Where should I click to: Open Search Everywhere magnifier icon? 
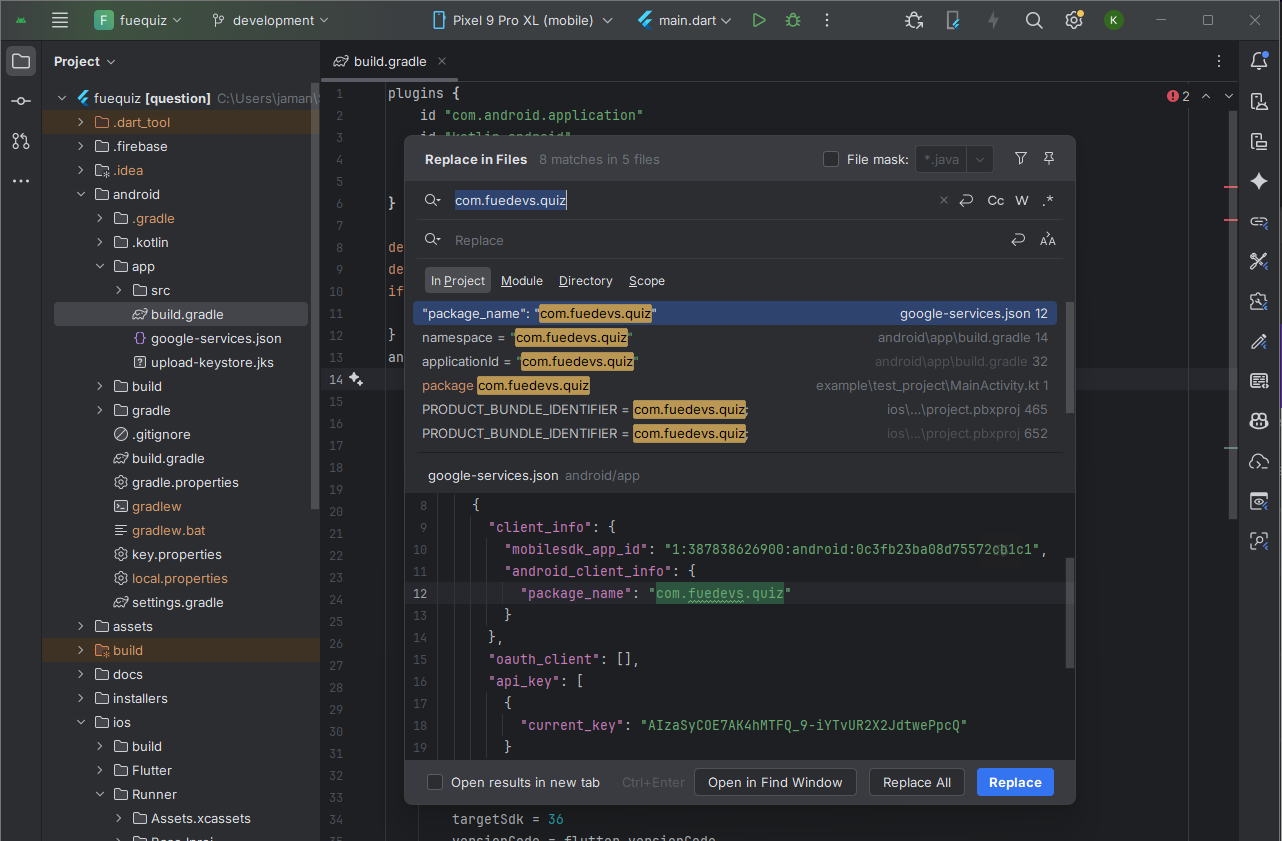pyautogui.click(x=1034, y=20)
